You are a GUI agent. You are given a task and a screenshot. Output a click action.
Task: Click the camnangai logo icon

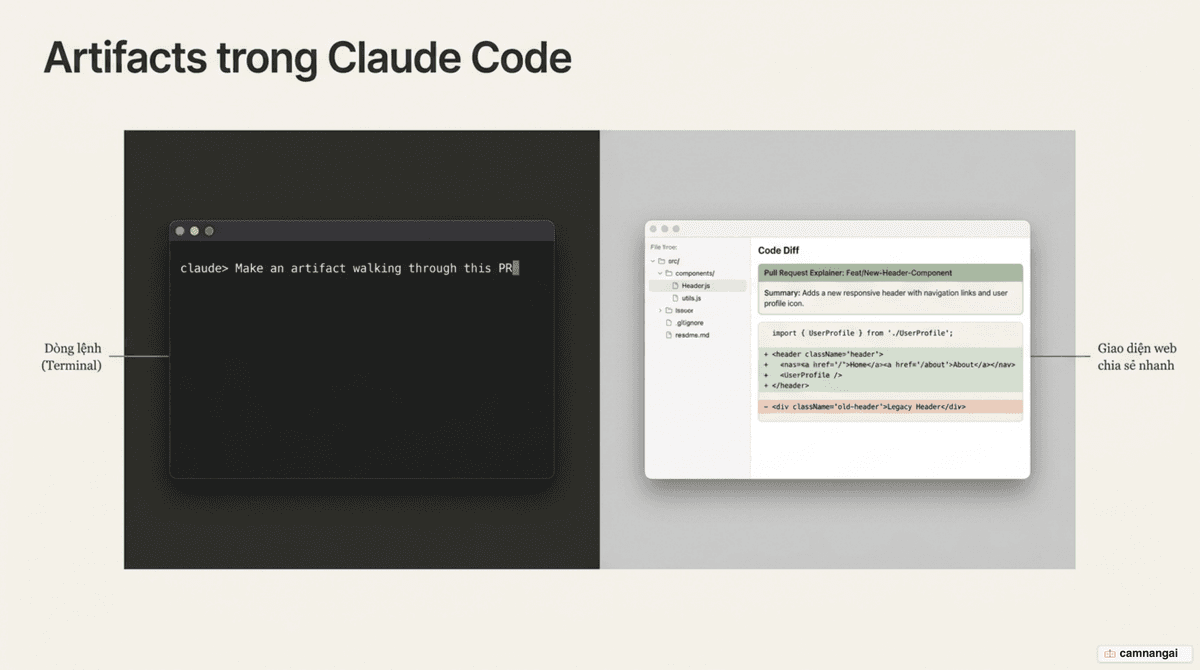click(x=1110, y=653)
